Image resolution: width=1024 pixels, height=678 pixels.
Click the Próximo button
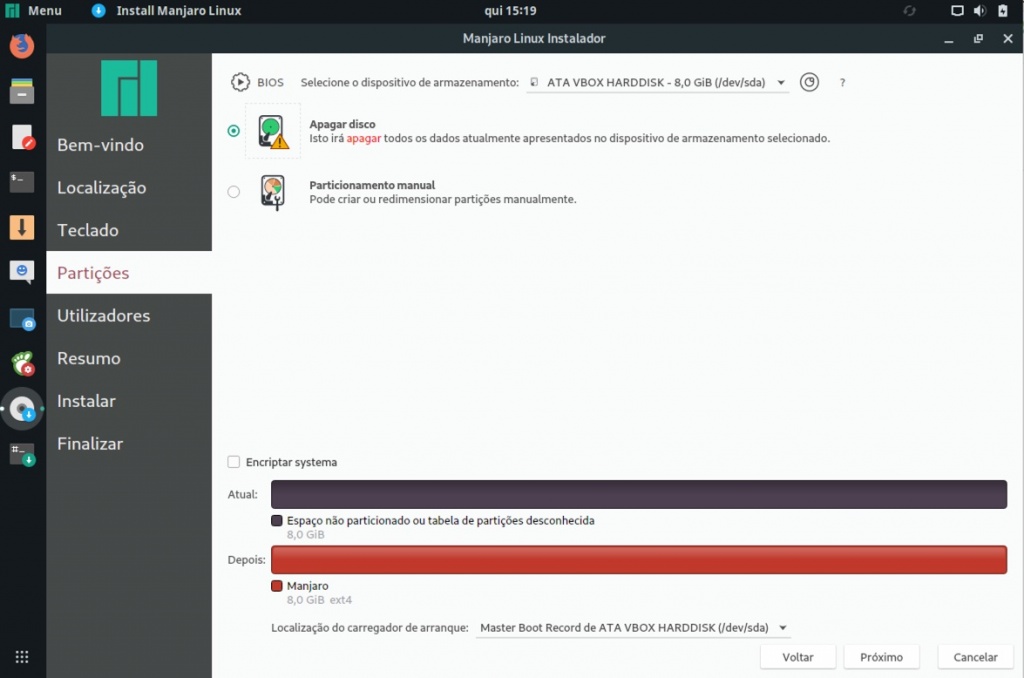click(x=881, y=656)
